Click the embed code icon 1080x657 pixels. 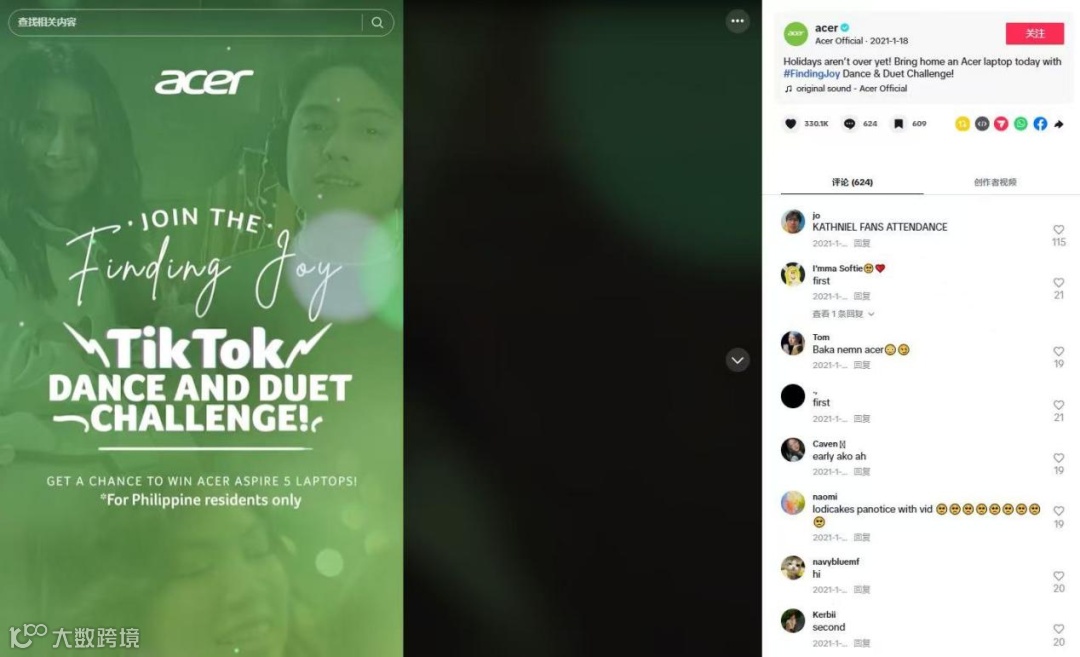coord(982,123)
